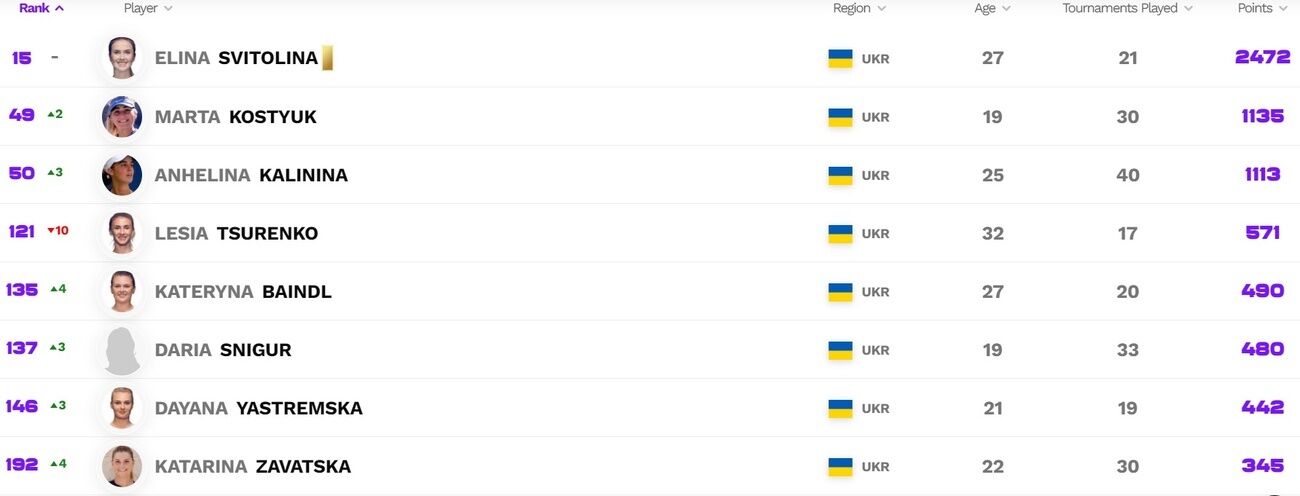This screenshot has width=1300, height=496.
Task: Open Kateryna Baindl's player profile link
Action: tap(243, 292)
